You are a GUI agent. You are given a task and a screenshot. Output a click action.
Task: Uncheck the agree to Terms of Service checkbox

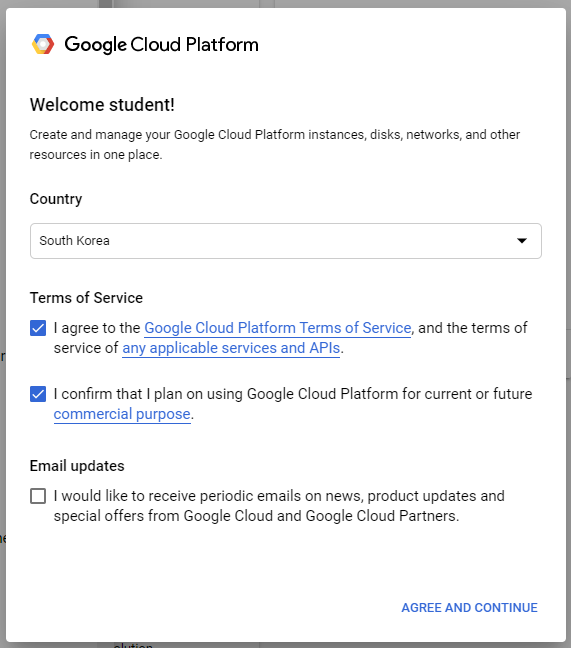38,328
